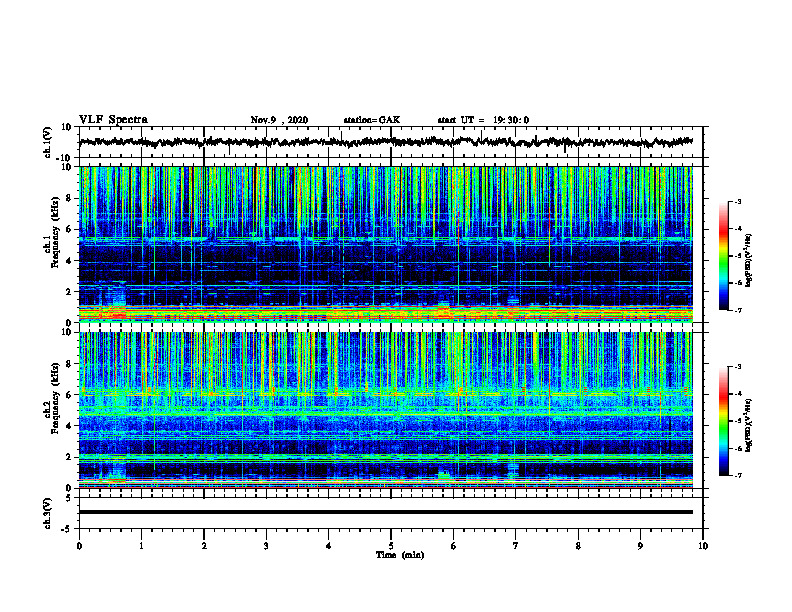
Task: Click the "-3" label on ch.1 color bar
Action: pyautogui.click(x=739, y=201)
